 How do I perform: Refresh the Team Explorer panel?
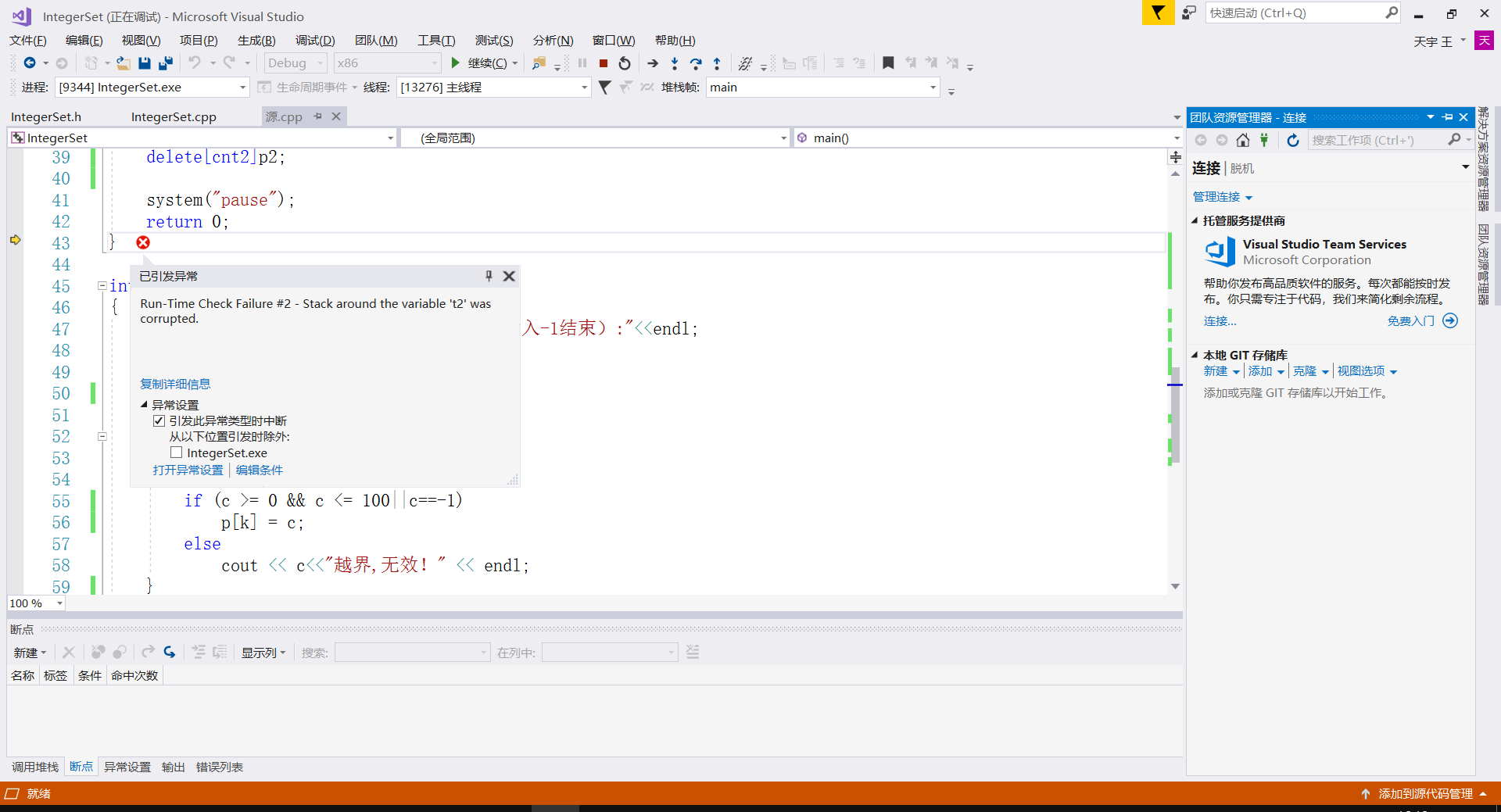(1293, 140)
